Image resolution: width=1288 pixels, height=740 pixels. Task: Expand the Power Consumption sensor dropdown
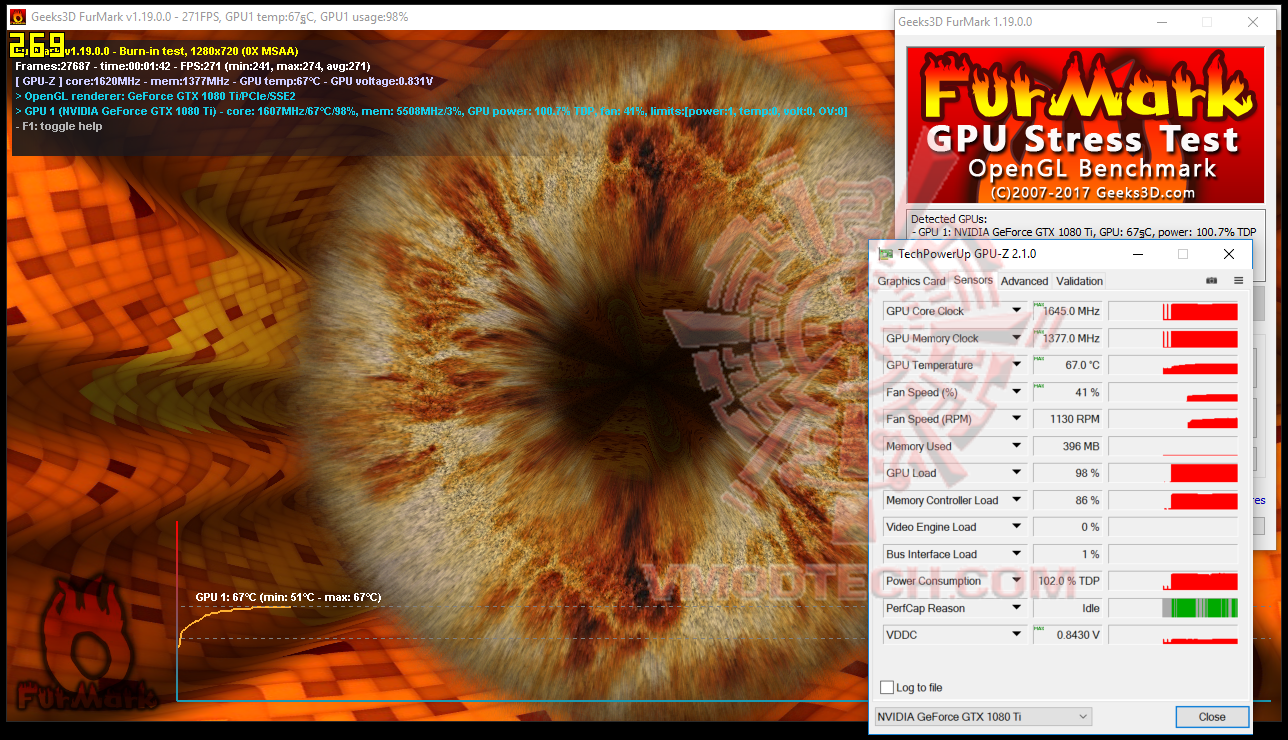pyautogui.click(x=1017, y=581)
